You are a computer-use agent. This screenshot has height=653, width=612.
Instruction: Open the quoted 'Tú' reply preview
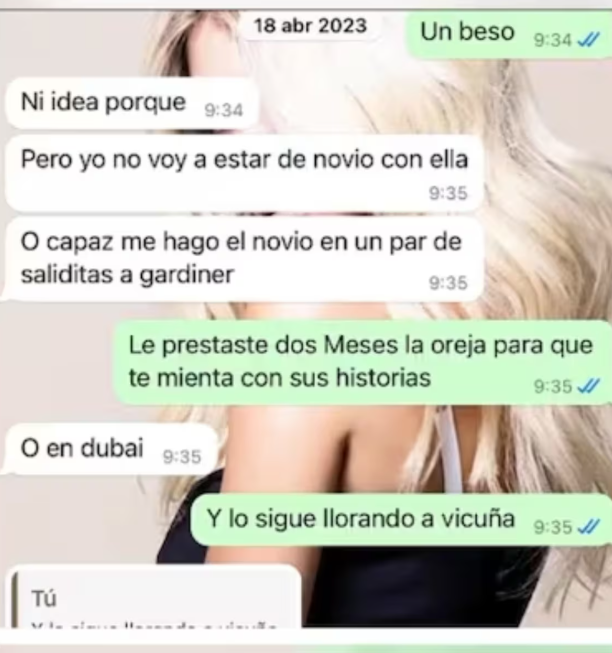(156, 598)
